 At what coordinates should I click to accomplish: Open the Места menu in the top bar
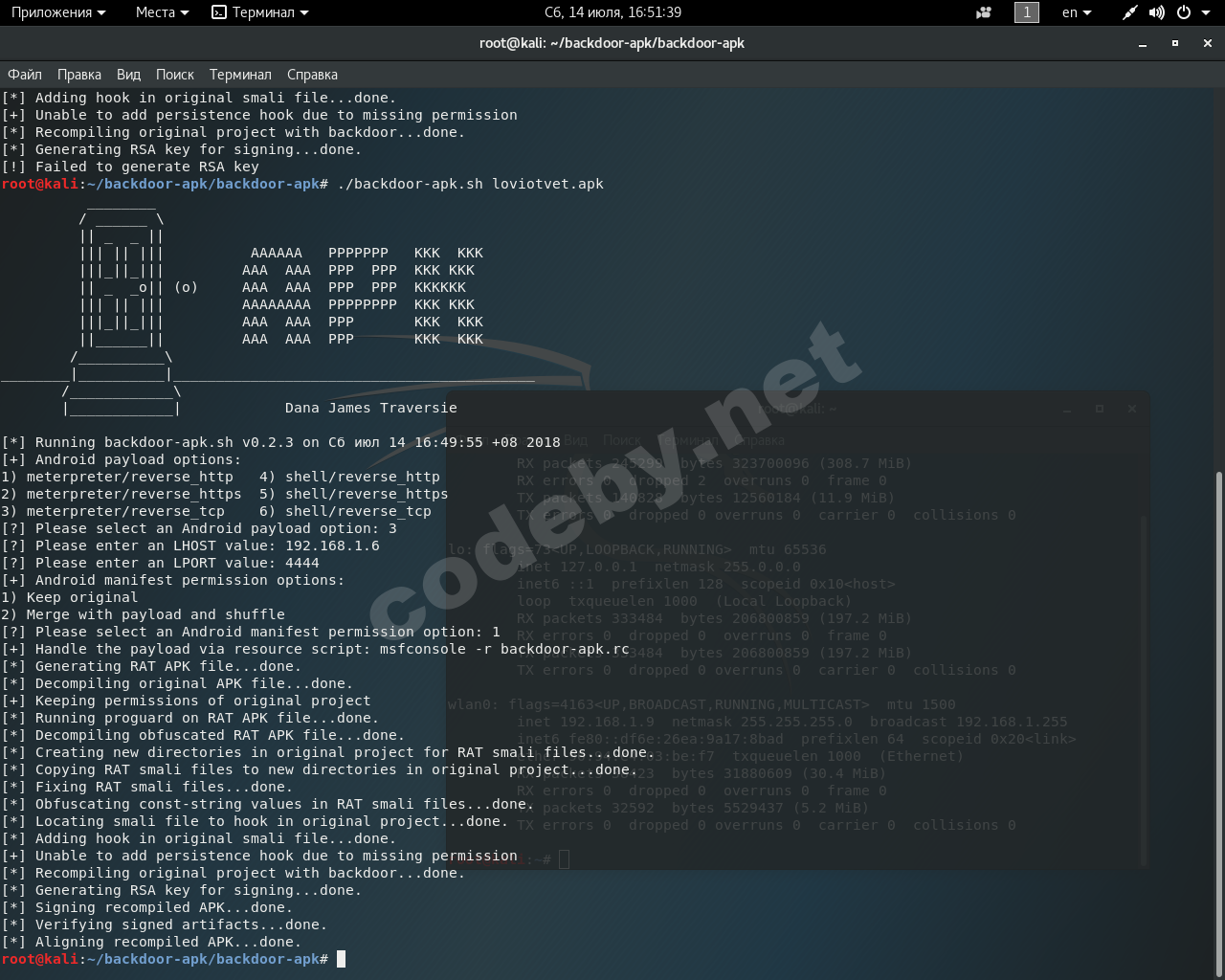pyautogui.click(x=162, y=12)
